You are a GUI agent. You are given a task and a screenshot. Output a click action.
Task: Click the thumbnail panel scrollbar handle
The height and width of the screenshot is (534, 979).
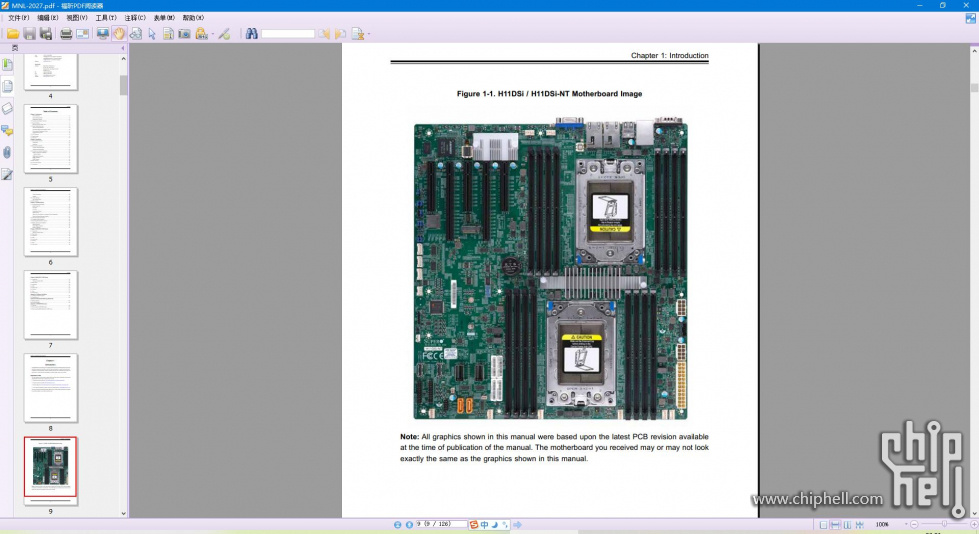pos(124,85)
